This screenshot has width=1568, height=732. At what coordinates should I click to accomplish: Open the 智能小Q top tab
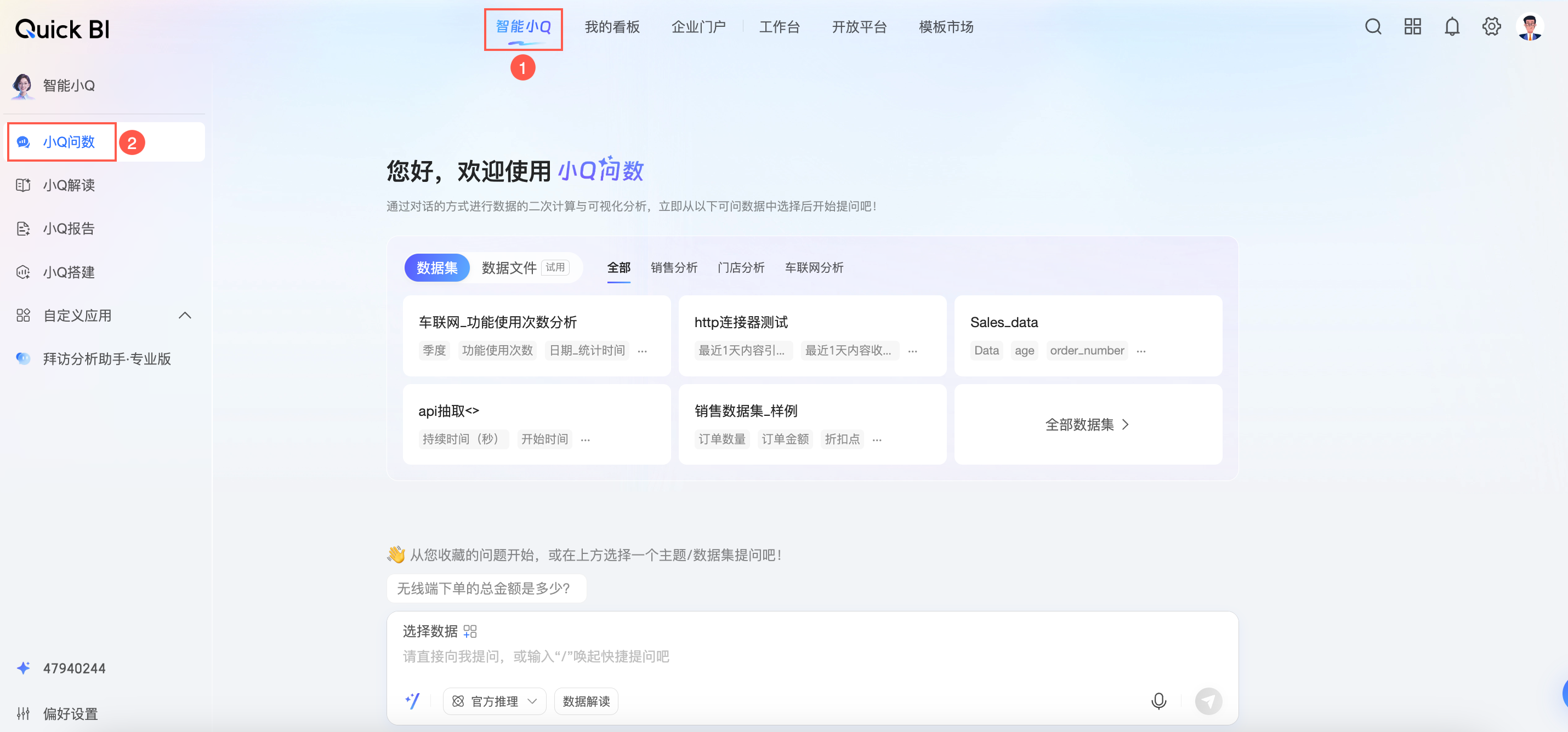tap(523, 27)
